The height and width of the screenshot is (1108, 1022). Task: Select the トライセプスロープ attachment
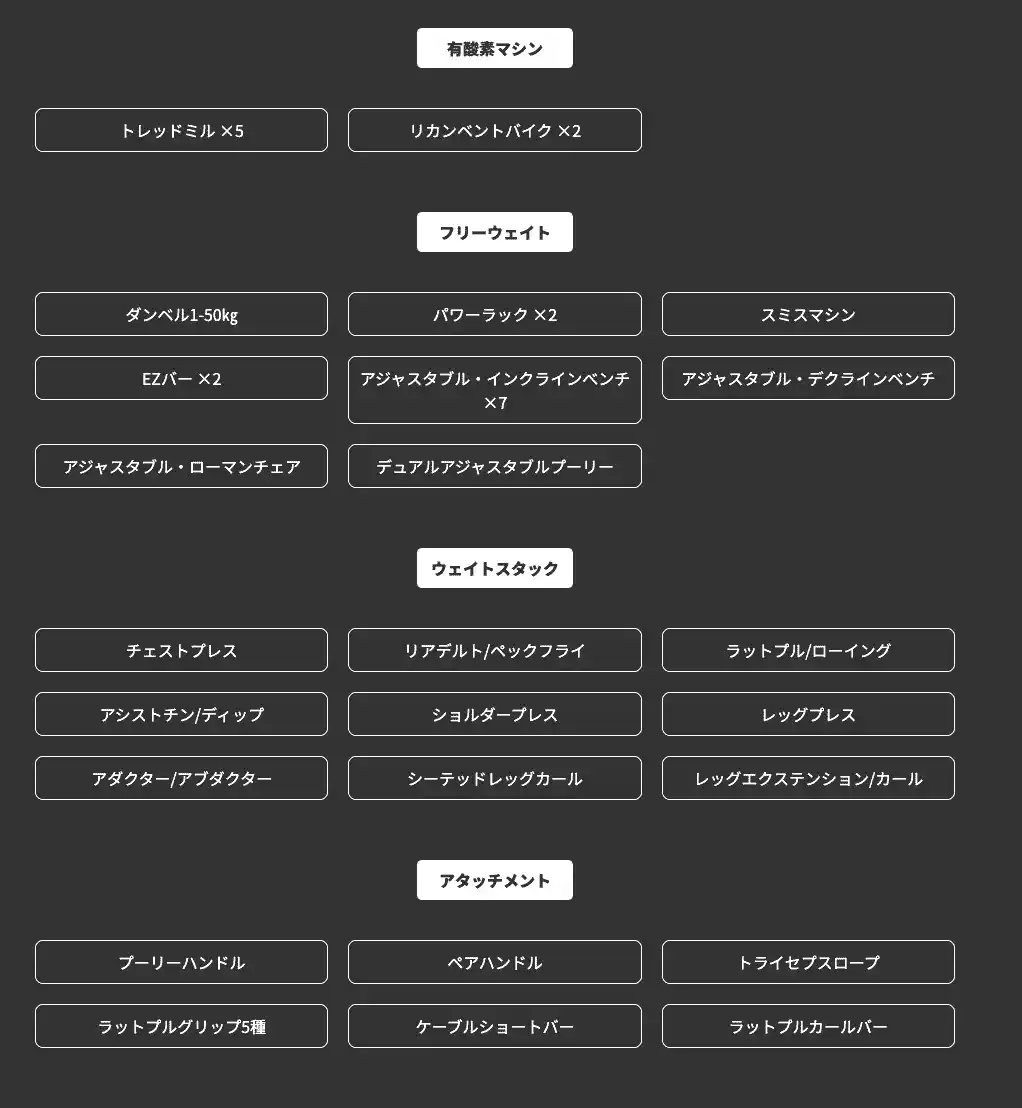point(808,962)
